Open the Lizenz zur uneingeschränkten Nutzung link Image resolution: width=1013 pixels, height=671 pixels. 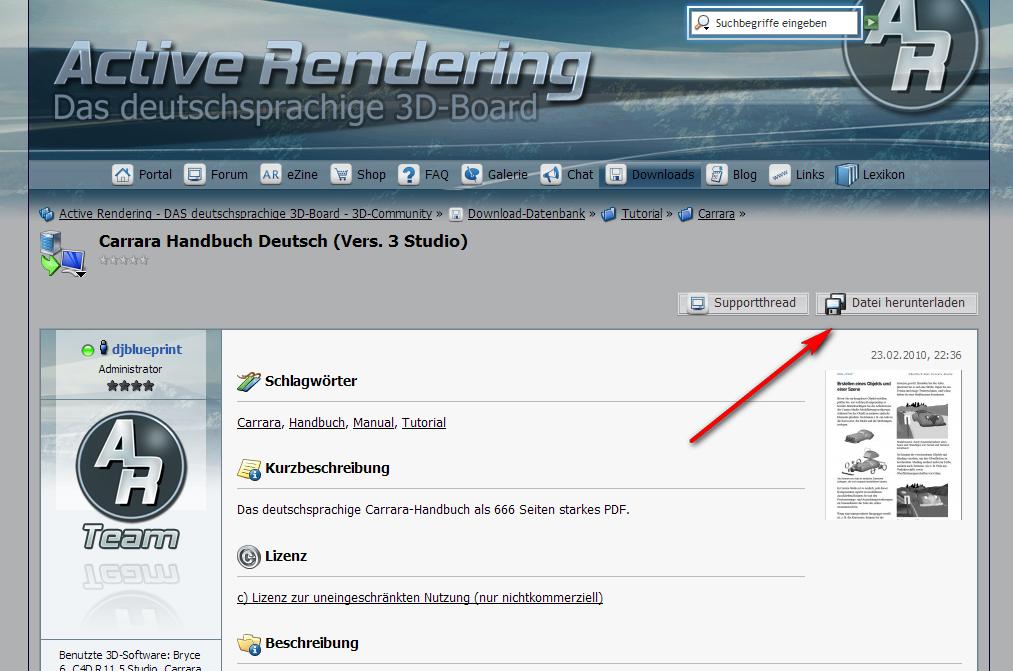420,598
